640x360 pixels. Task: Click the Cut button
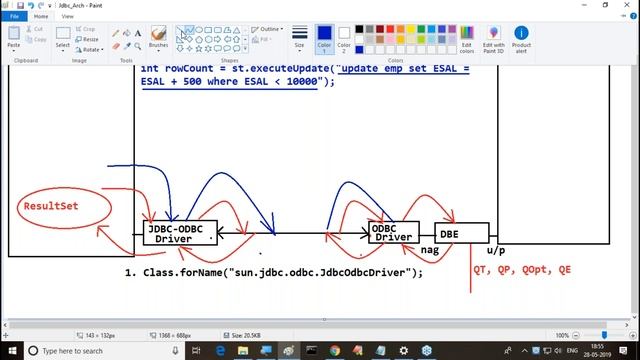35,29
